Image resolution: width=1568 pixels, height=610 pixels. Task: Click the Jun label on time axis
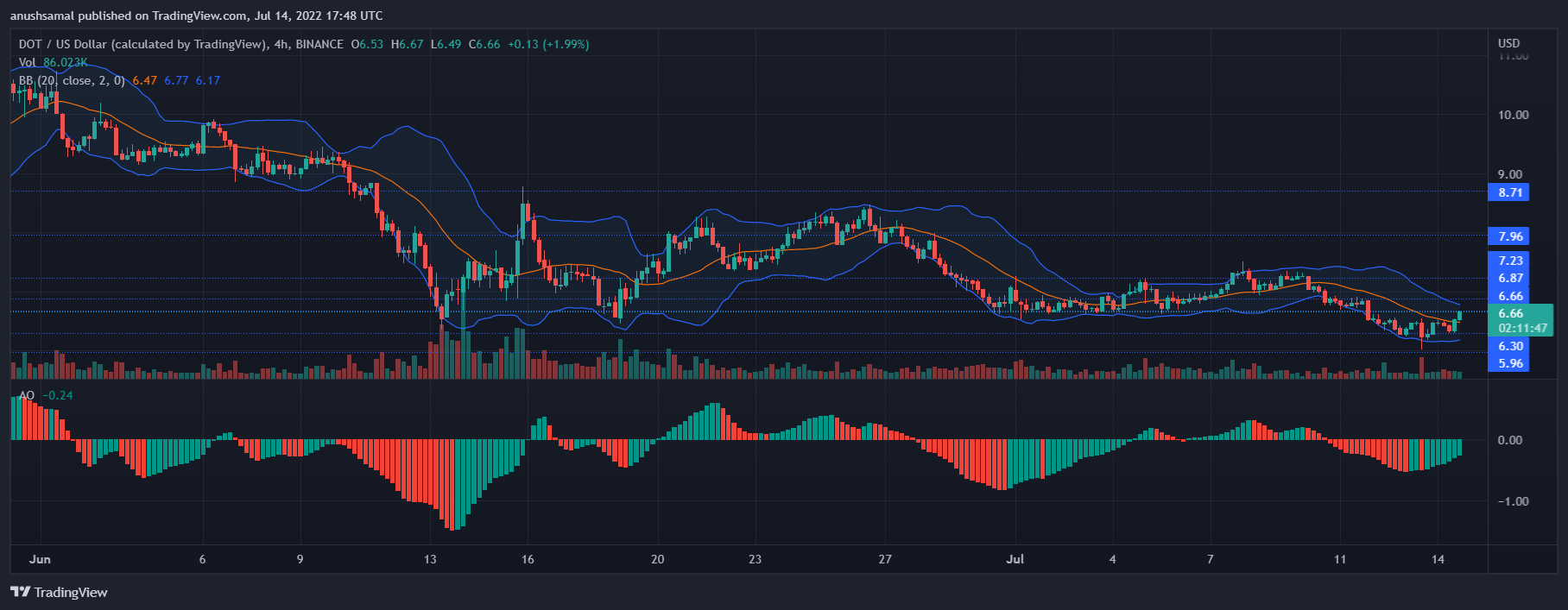40,559
